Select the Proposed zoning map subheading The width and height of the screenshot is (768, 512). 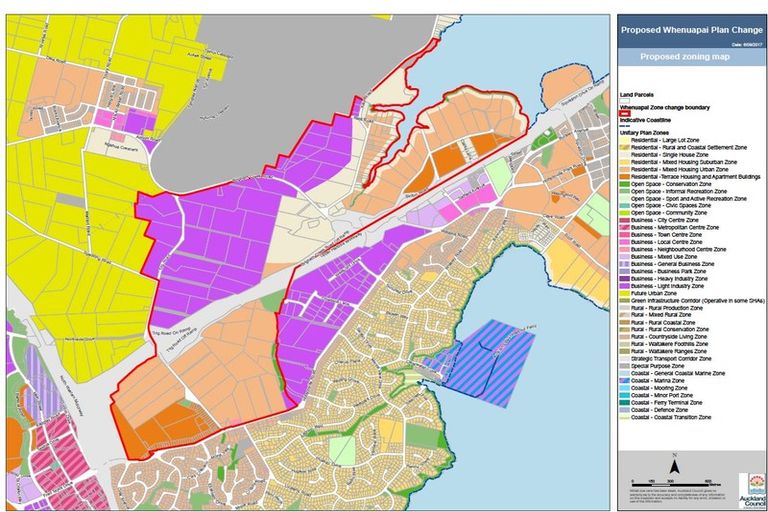689,58
